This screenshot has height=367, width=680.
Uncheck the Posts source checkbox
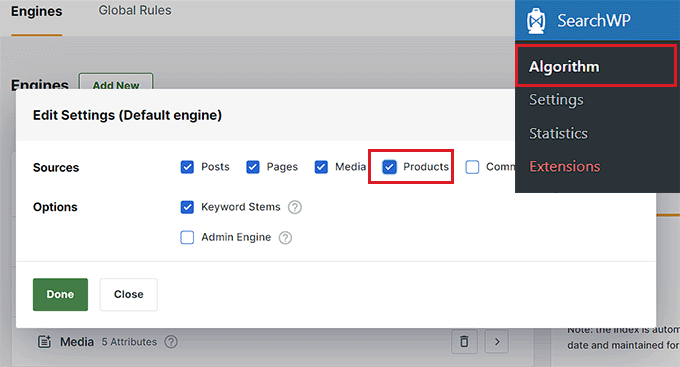point(187,167)
